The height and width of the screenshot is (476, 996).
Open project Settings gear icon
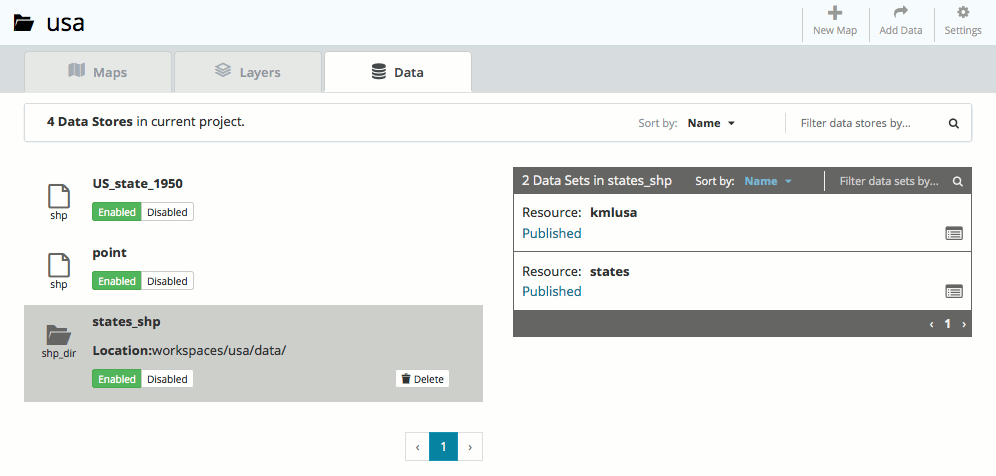tap(963, 13)
